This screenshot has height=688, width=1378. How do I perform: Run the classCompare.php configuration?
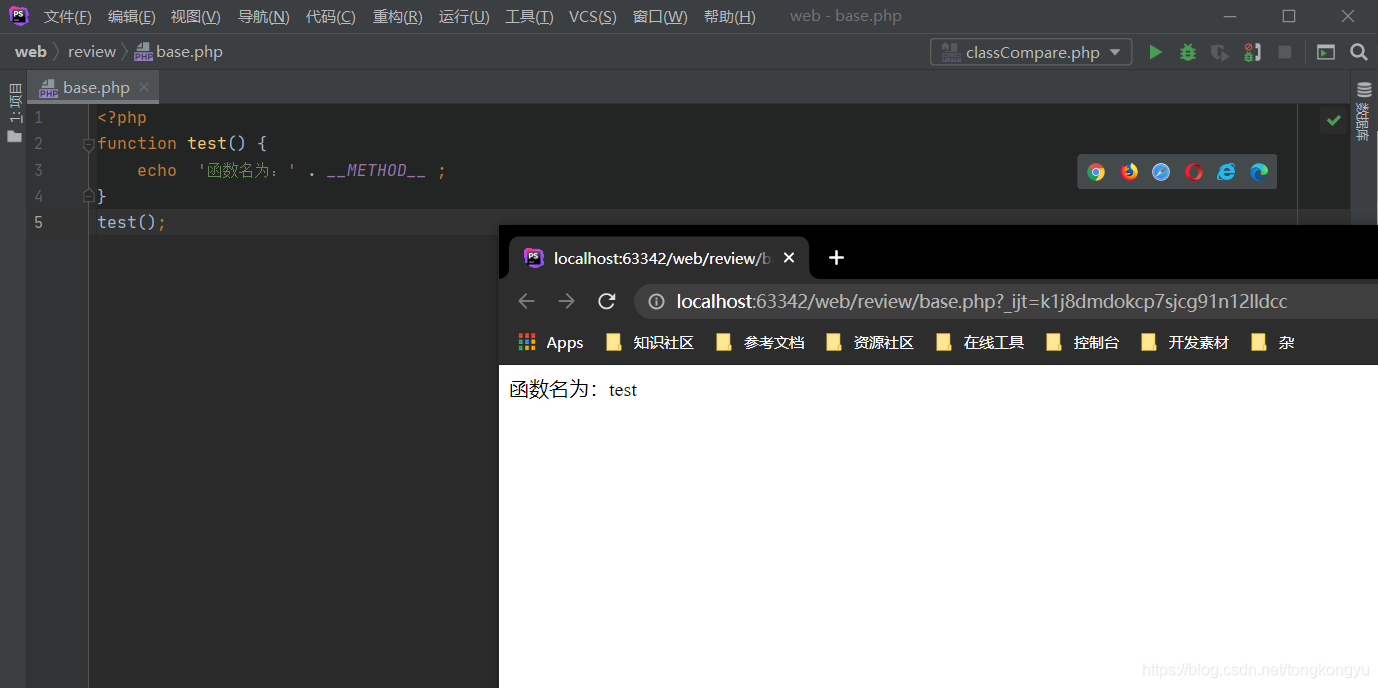click(1155, 52)
